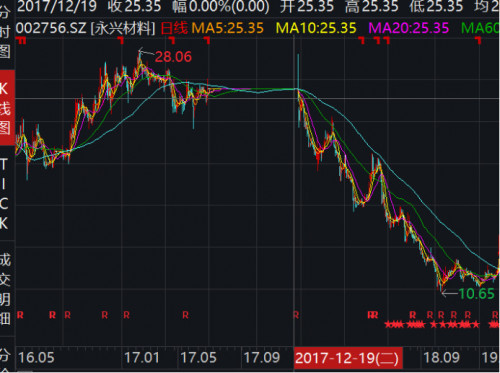Click the 28.06 high price label
Screen dimensions: 500x373
pos(173,57)
